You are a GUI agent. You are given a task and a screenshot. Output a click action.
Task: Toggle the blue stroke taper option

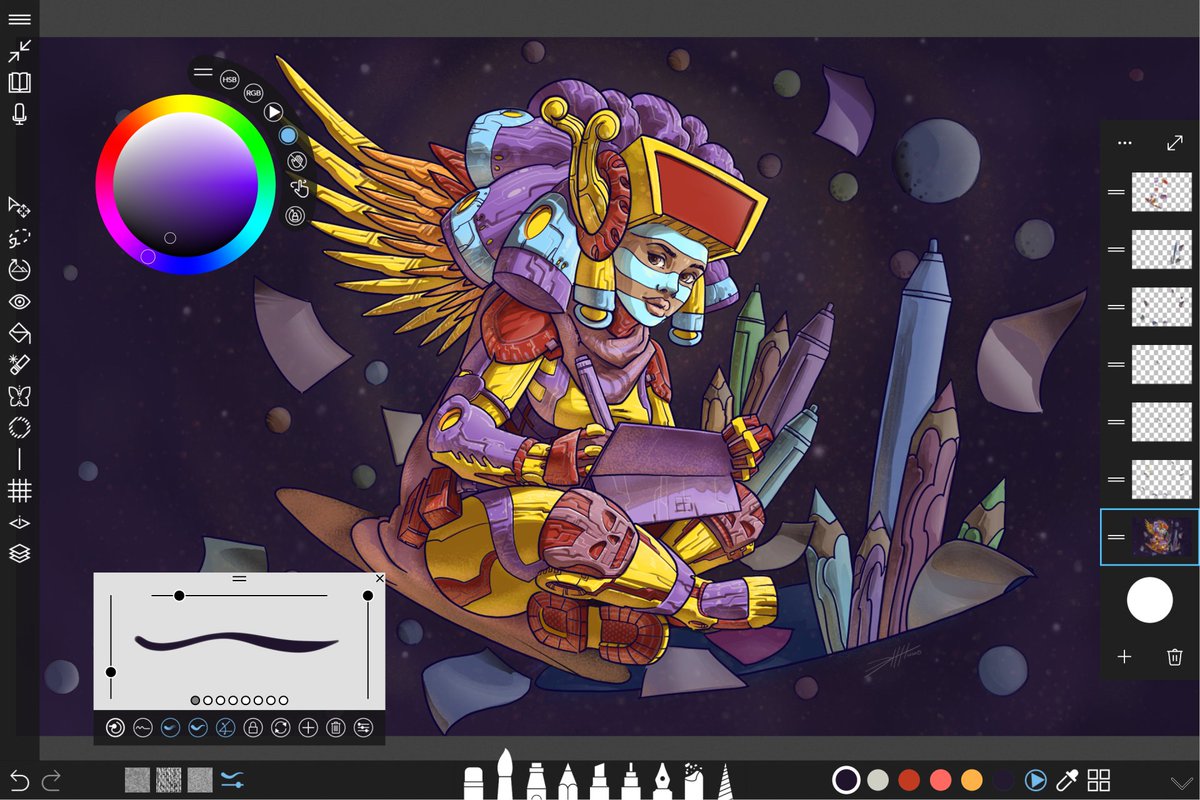(x=170, y=729)
